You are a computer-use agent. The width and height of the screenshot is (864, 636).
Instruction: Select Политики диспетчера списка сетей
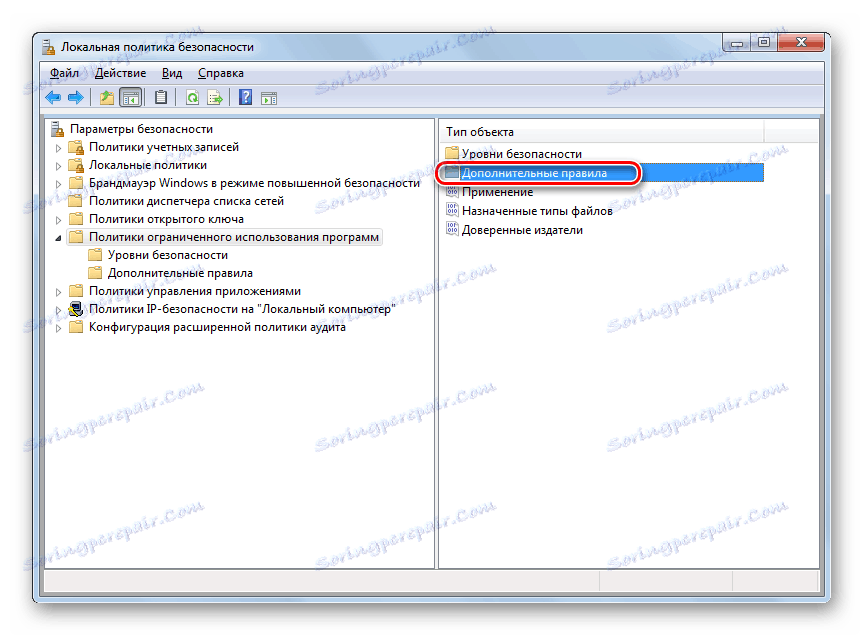[186, 201]
